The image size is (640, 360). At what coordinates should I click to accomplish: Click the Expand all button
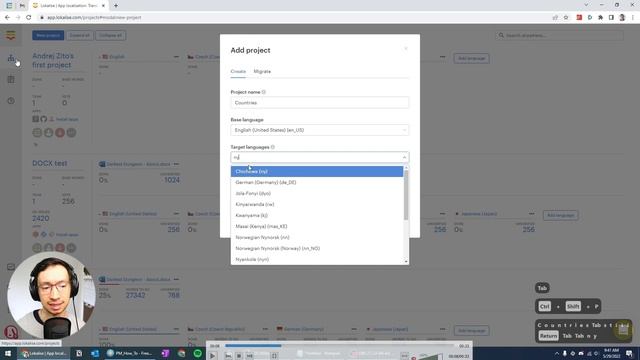pyautogui.click(x=79, y=36)
